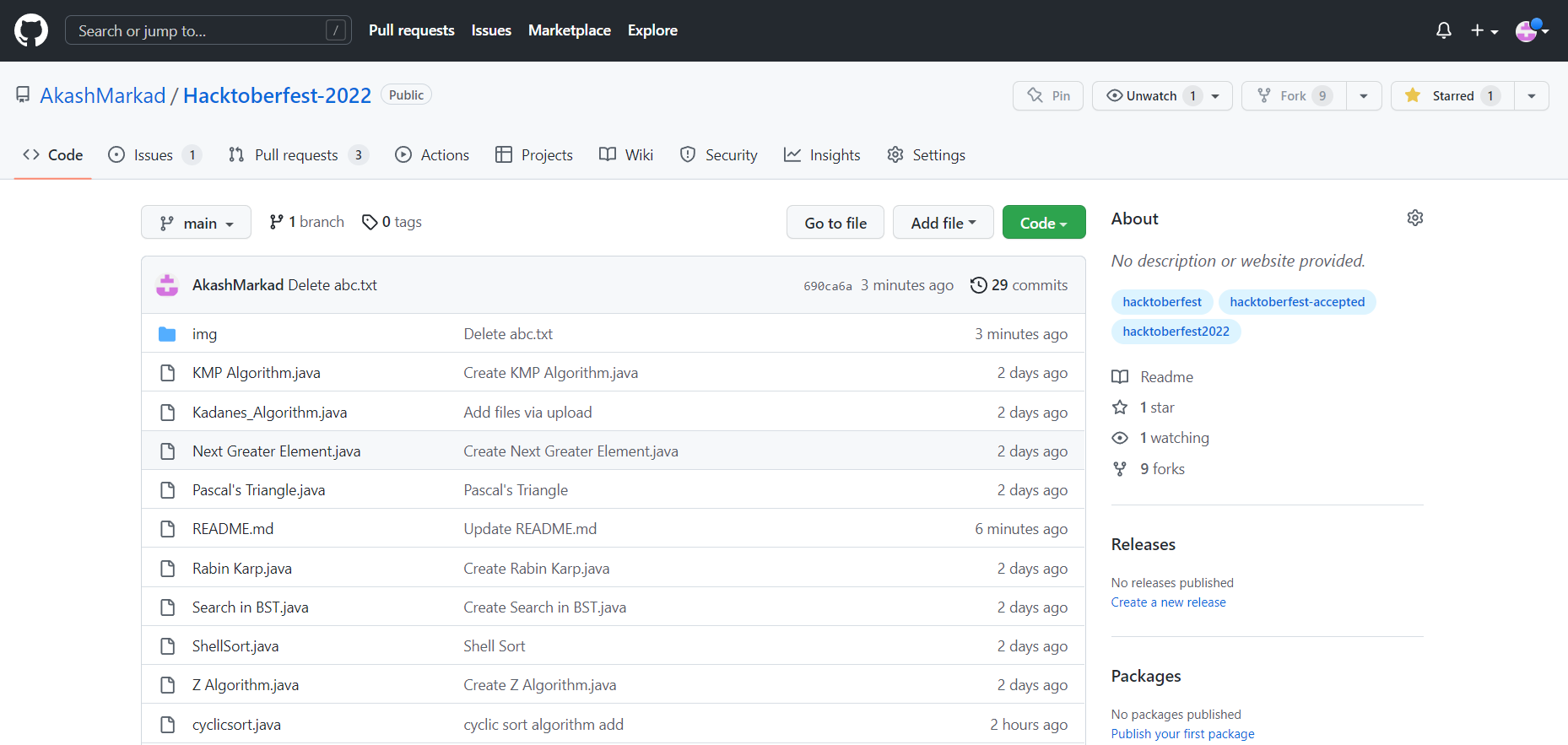Screen dimensions: 1568x745
Task: Open latest commit message Delete abc.txt
Action: [333, 285]
